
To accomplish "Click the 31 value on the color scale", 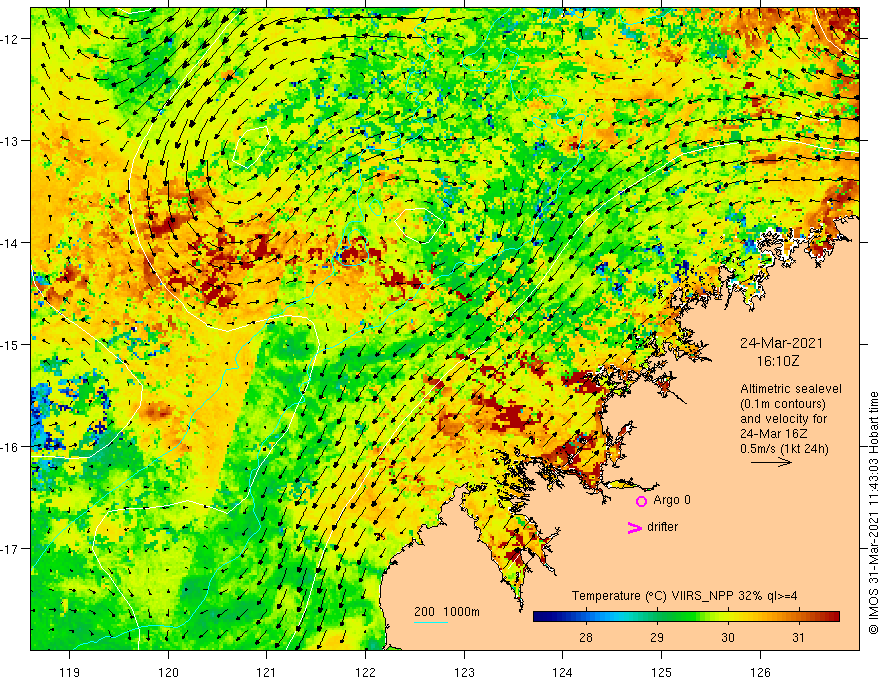I will (798, 637).
